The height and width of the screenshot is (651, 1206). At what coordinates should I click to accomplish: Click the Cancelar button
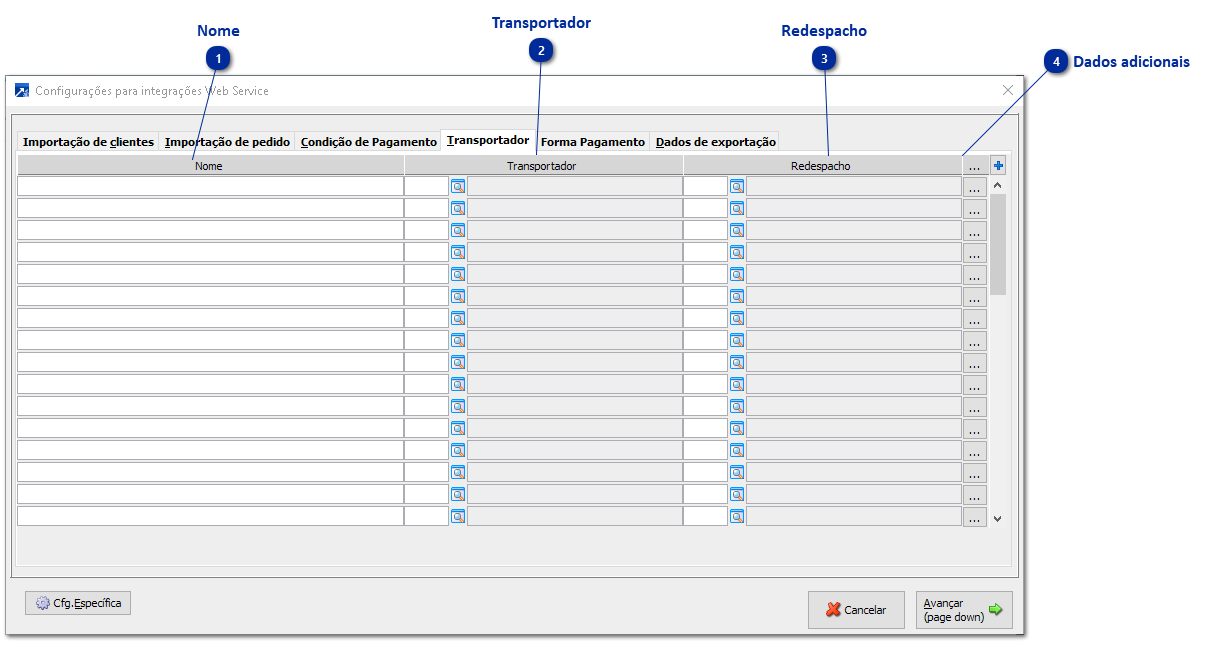click(856, 610)
